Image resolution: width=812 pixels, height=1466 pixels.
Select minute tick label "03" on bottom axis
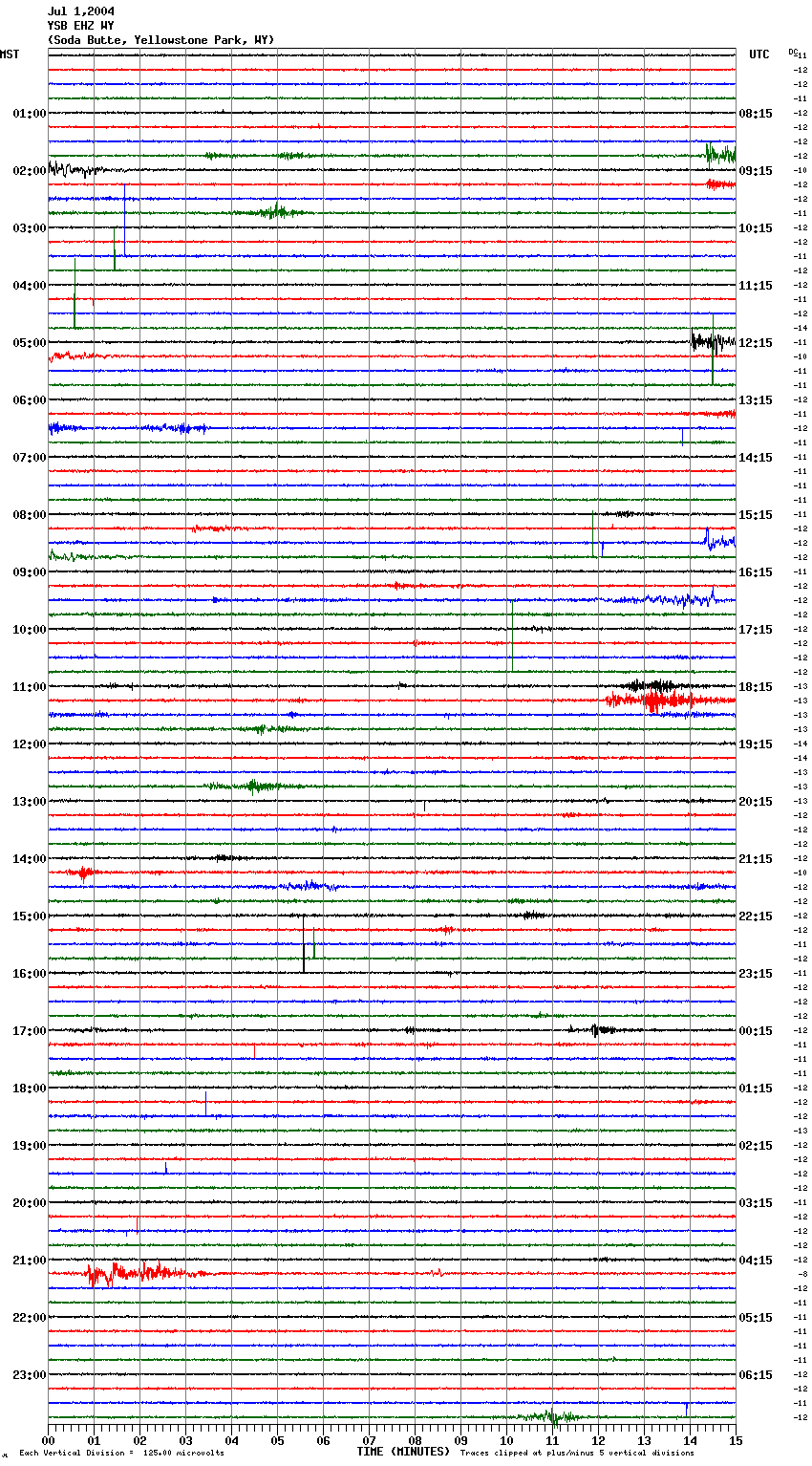tap(185, 1440)
